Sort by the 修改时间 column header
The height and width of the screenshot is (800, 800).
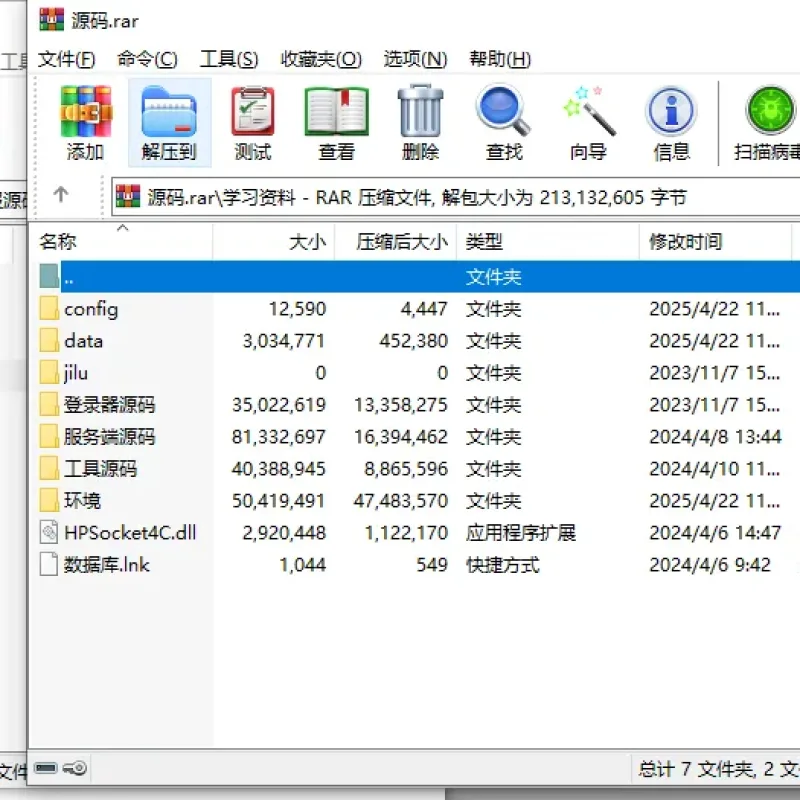[x=715, y=241]
